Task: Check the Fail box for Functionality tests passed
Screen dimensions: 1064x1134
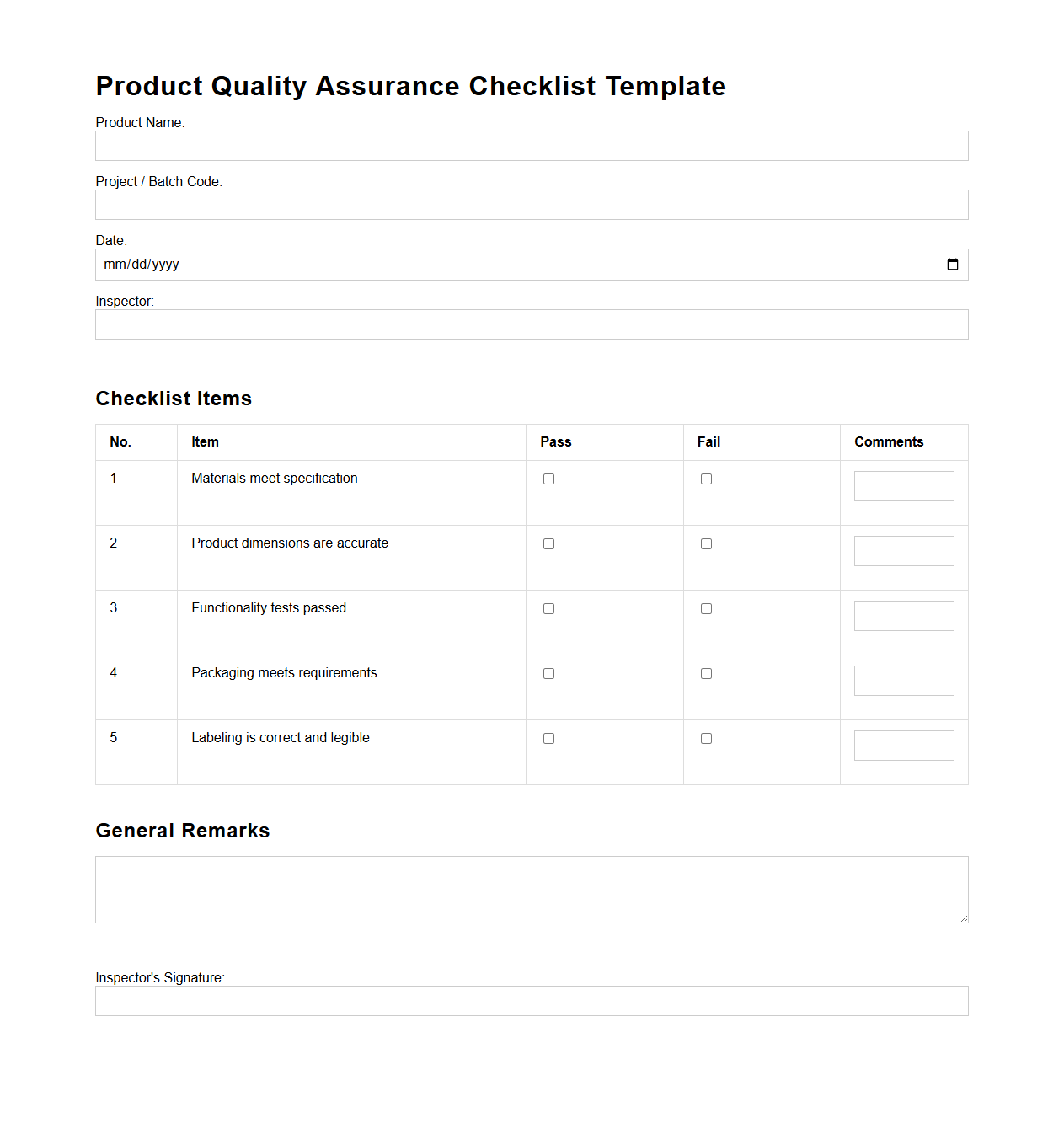Action: (706, 607)
